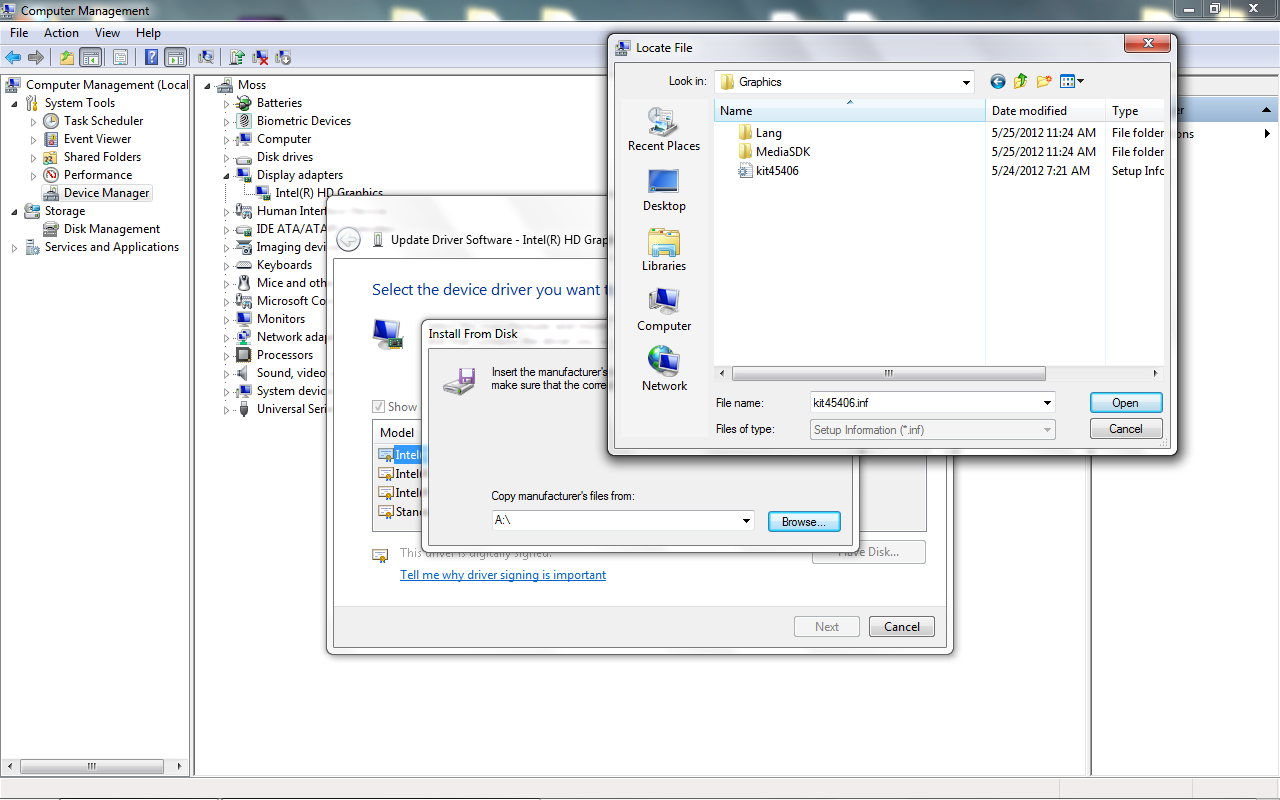This screenshot has width=1280, height=800.
Task: Go back to last folder visited
Action: coord(997,82)
